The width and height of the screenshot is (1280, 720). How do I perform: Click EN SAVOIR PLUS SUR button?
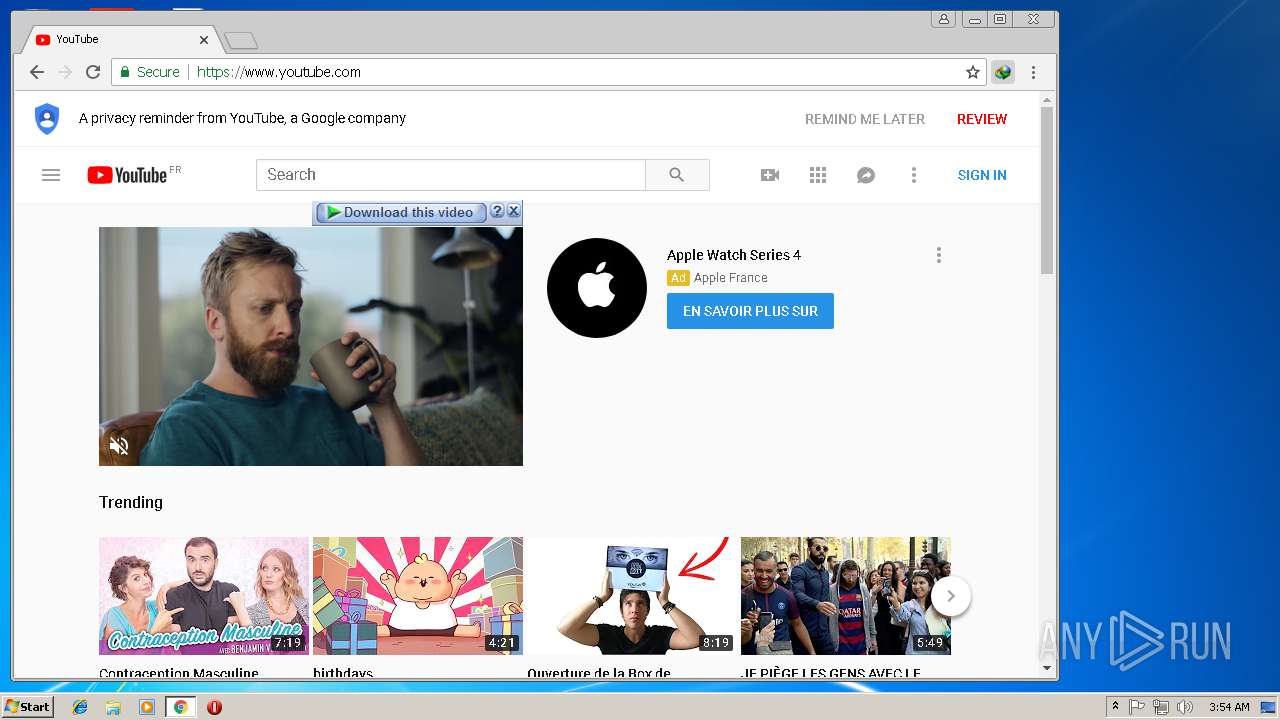(750, 311)
